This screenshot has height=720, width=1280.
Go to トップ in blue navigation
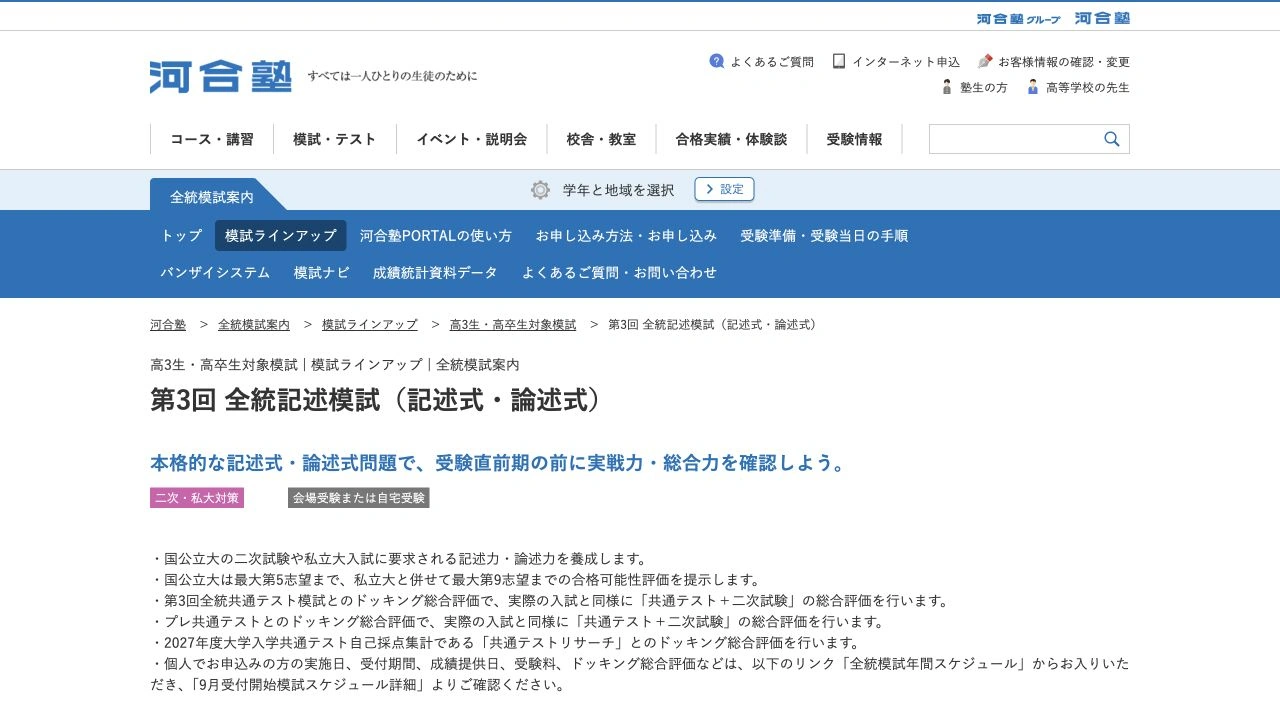point(181,236)
